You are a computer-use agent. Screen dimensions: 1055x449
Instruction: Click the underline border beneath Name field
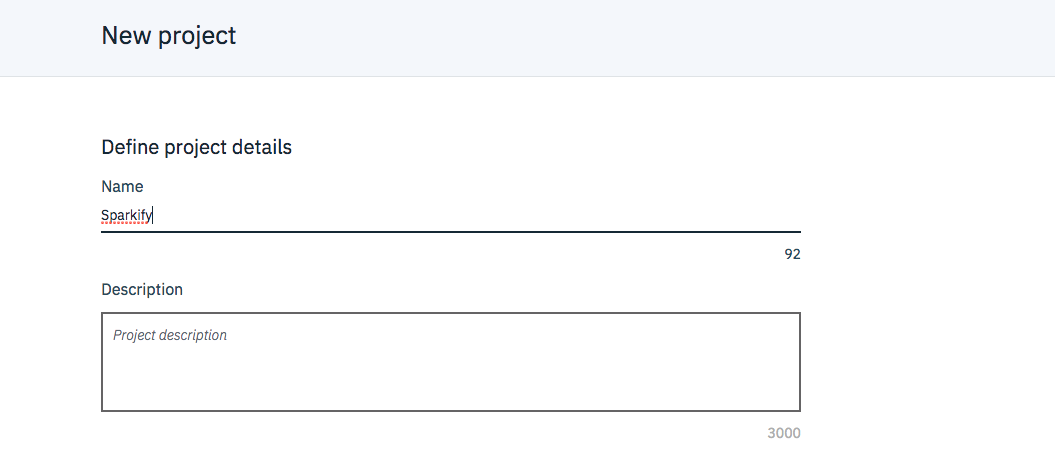click(450, 232)
